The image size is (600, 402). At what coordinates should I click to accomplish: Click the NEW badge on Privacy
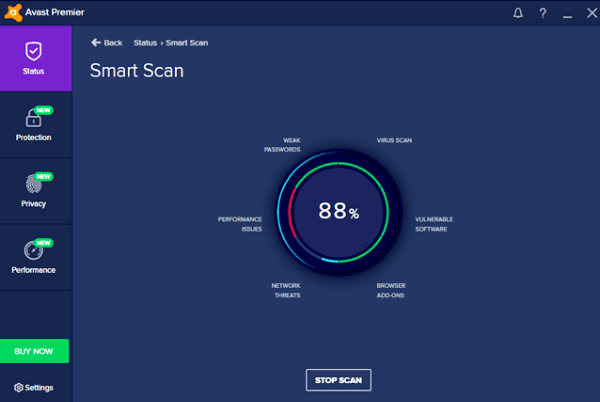pyautogui.click(x=43, y=176)
